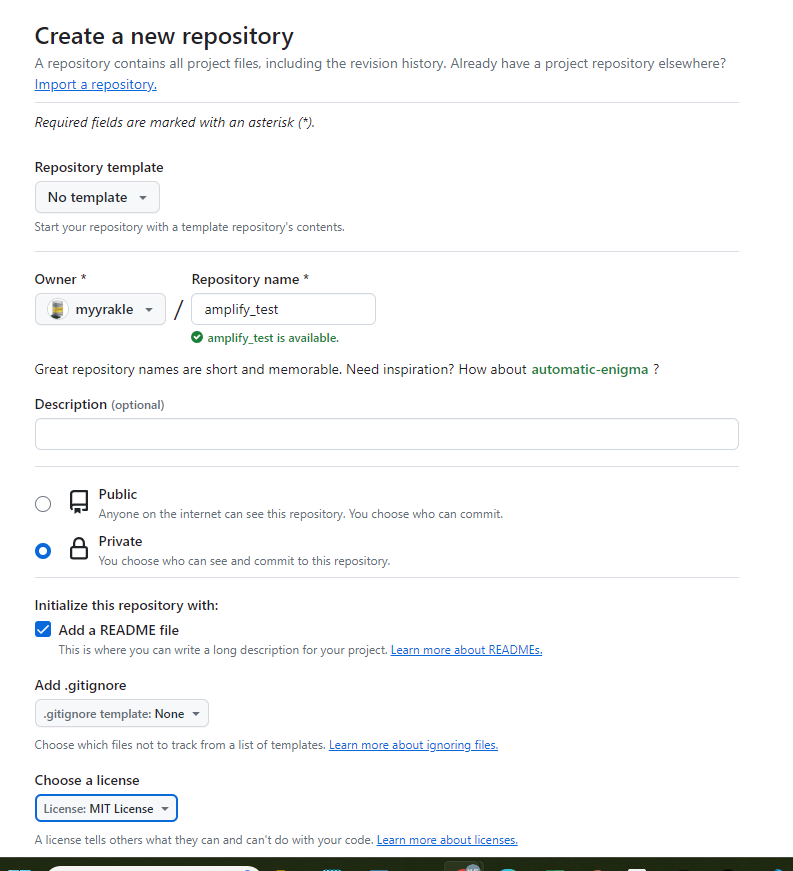Select the Public visibility radio button

43,504
